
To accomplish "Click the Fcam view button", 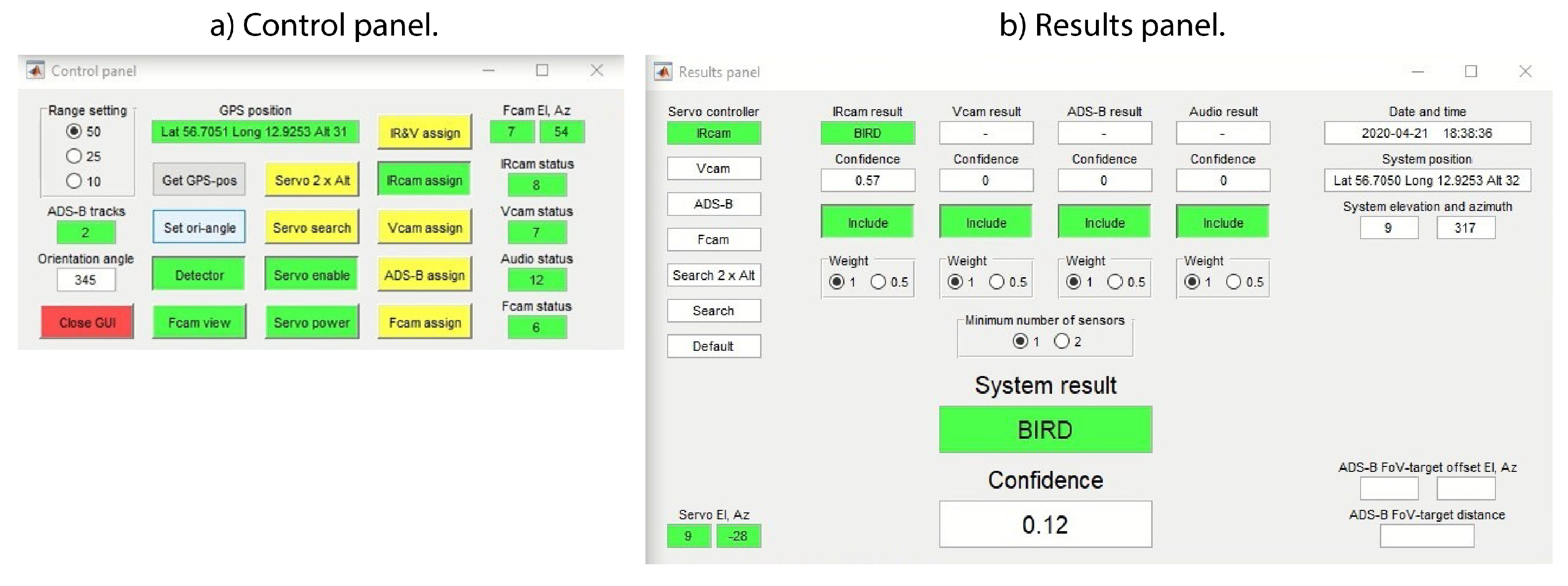I will 199,322.
